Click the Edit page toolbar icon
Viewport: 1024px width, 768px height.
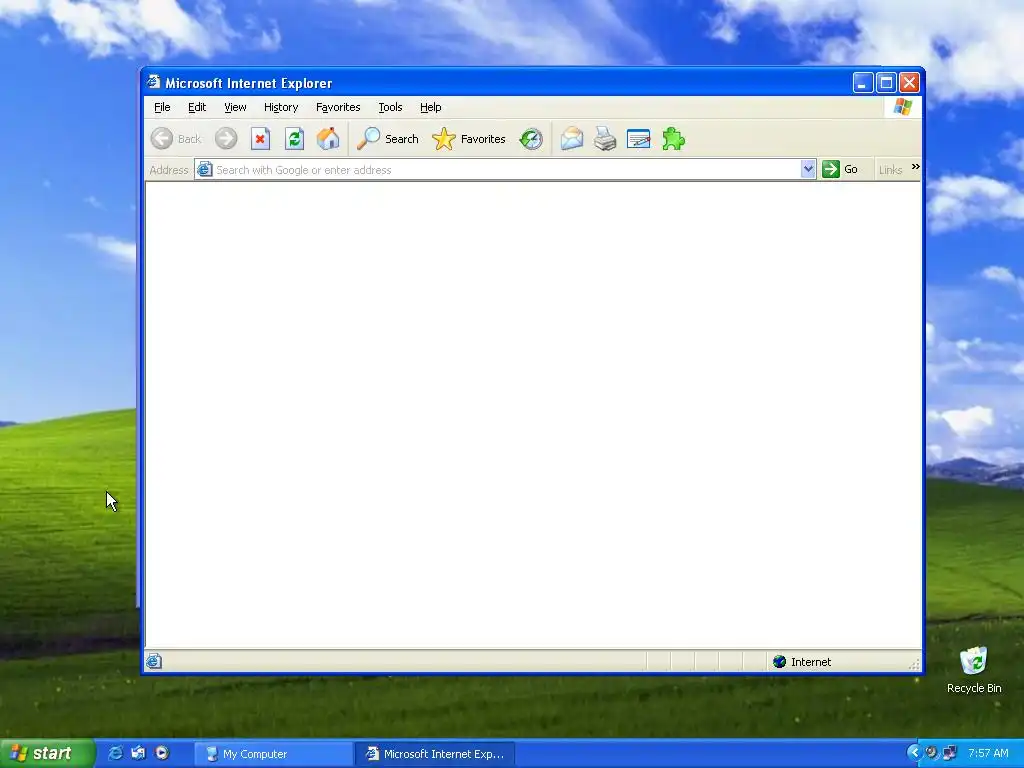[638, 138]
